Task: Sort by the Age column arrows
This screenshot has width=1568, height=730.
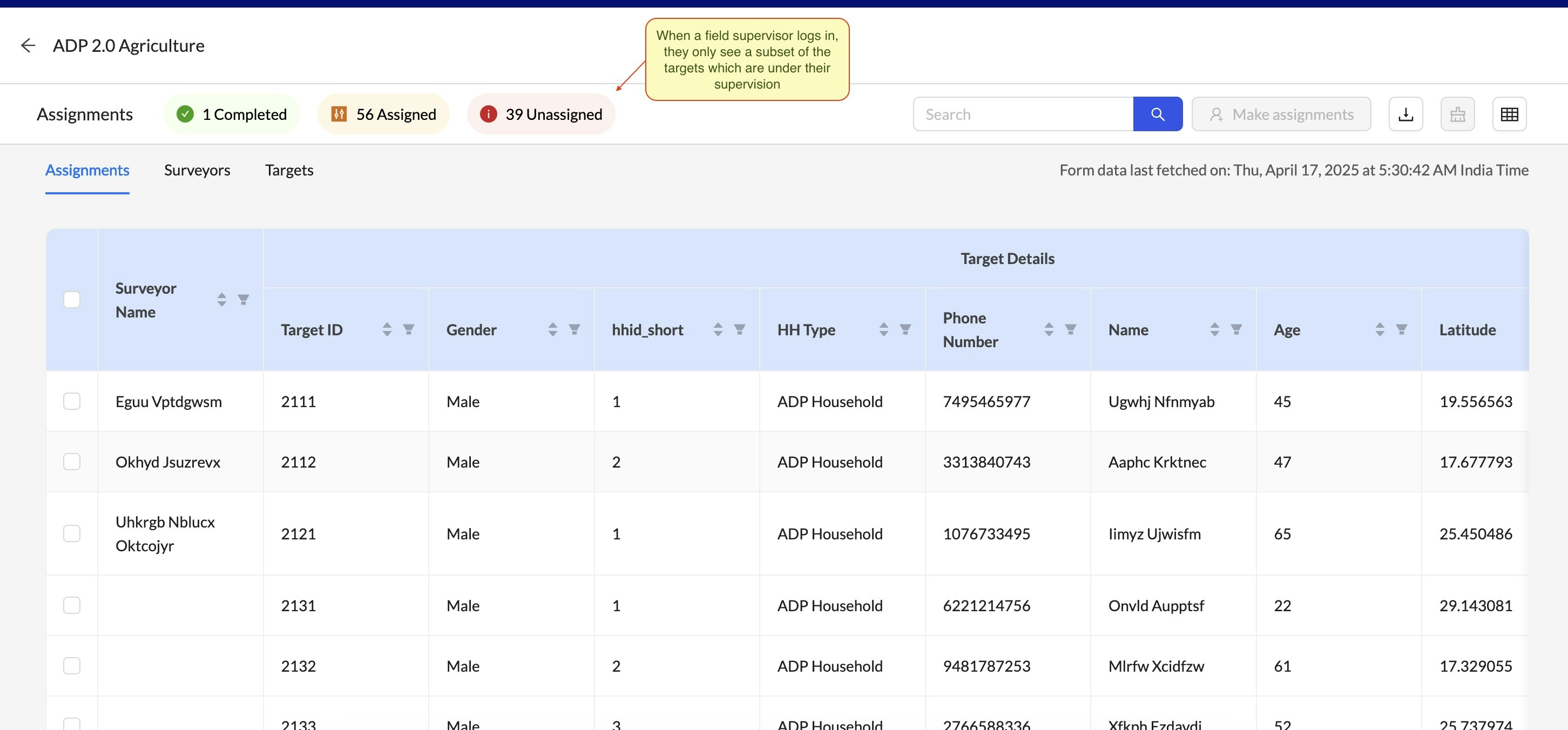Action: pos(1380,329)
